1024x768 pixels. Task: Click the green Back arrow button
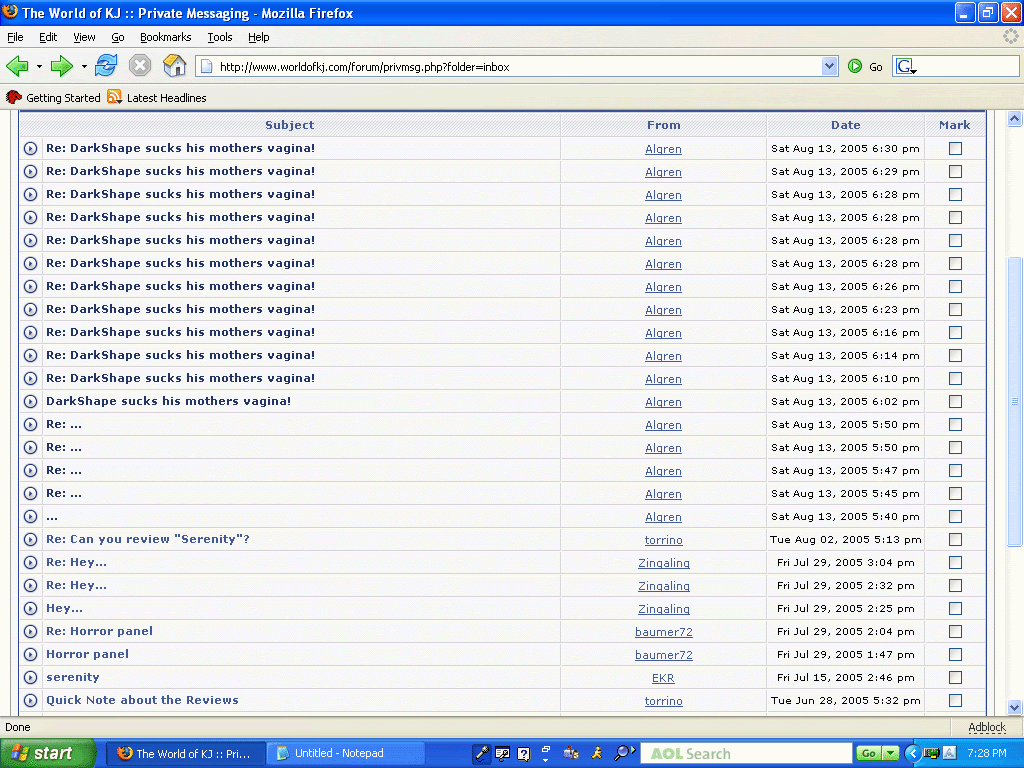17,66
